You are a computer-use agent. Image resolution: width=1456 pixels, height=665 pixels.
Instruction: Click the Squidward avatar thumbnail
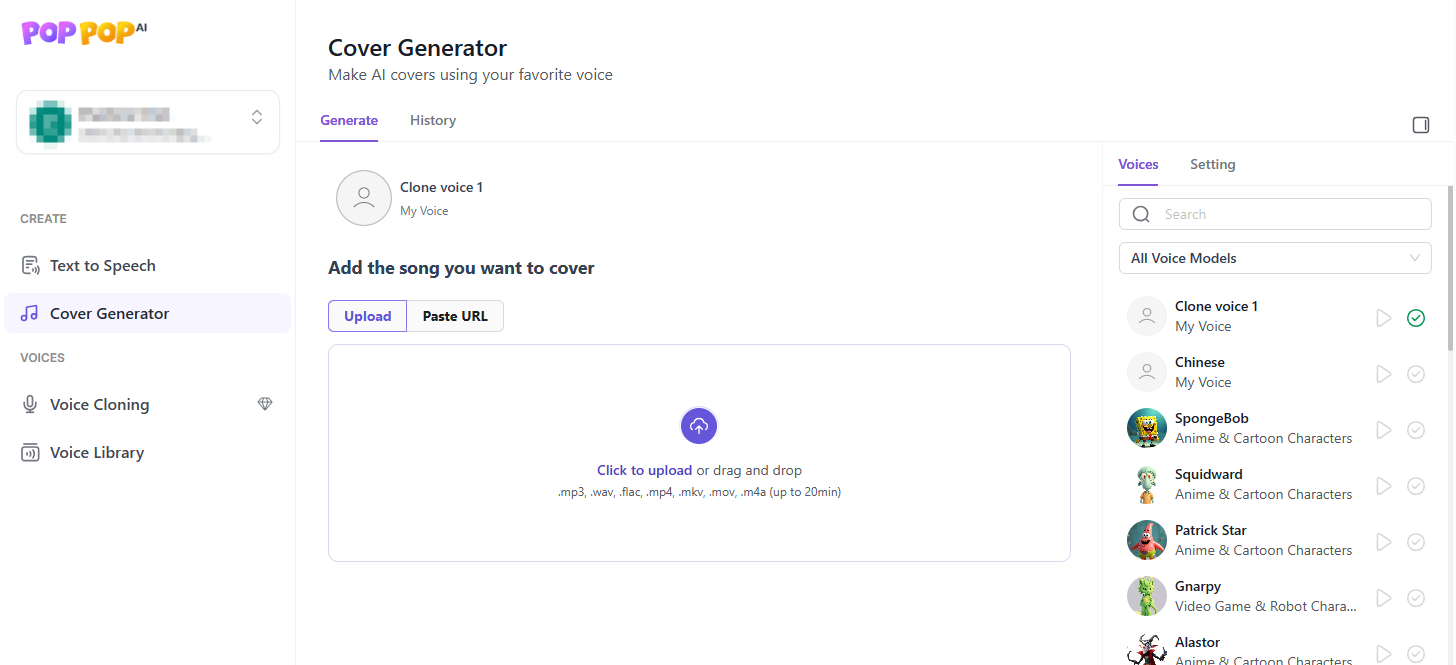[1147, 484]
